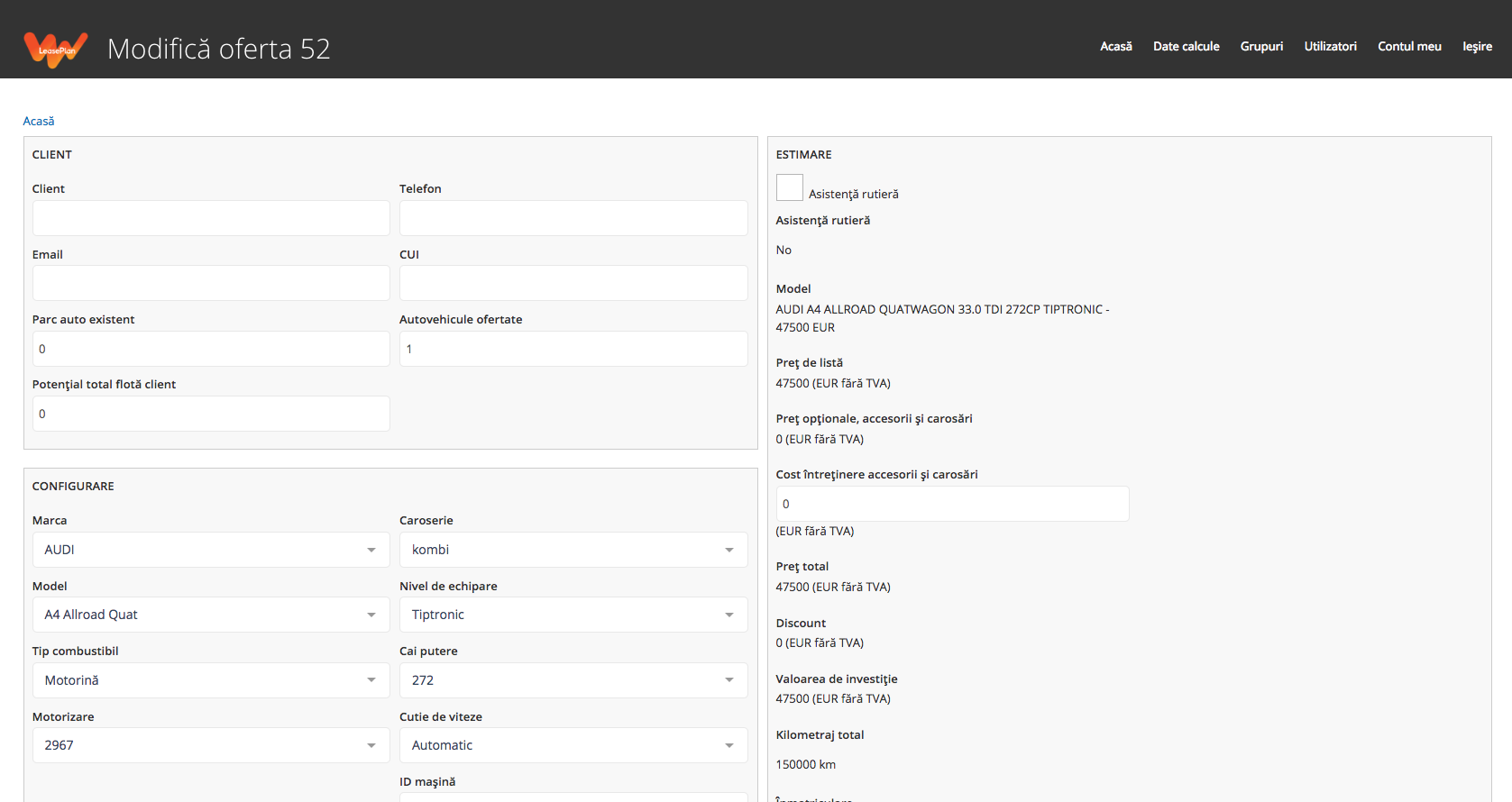Open the Marca dropdown showing AUDI
Screen dimensions: 1512x802
point(211,550)
